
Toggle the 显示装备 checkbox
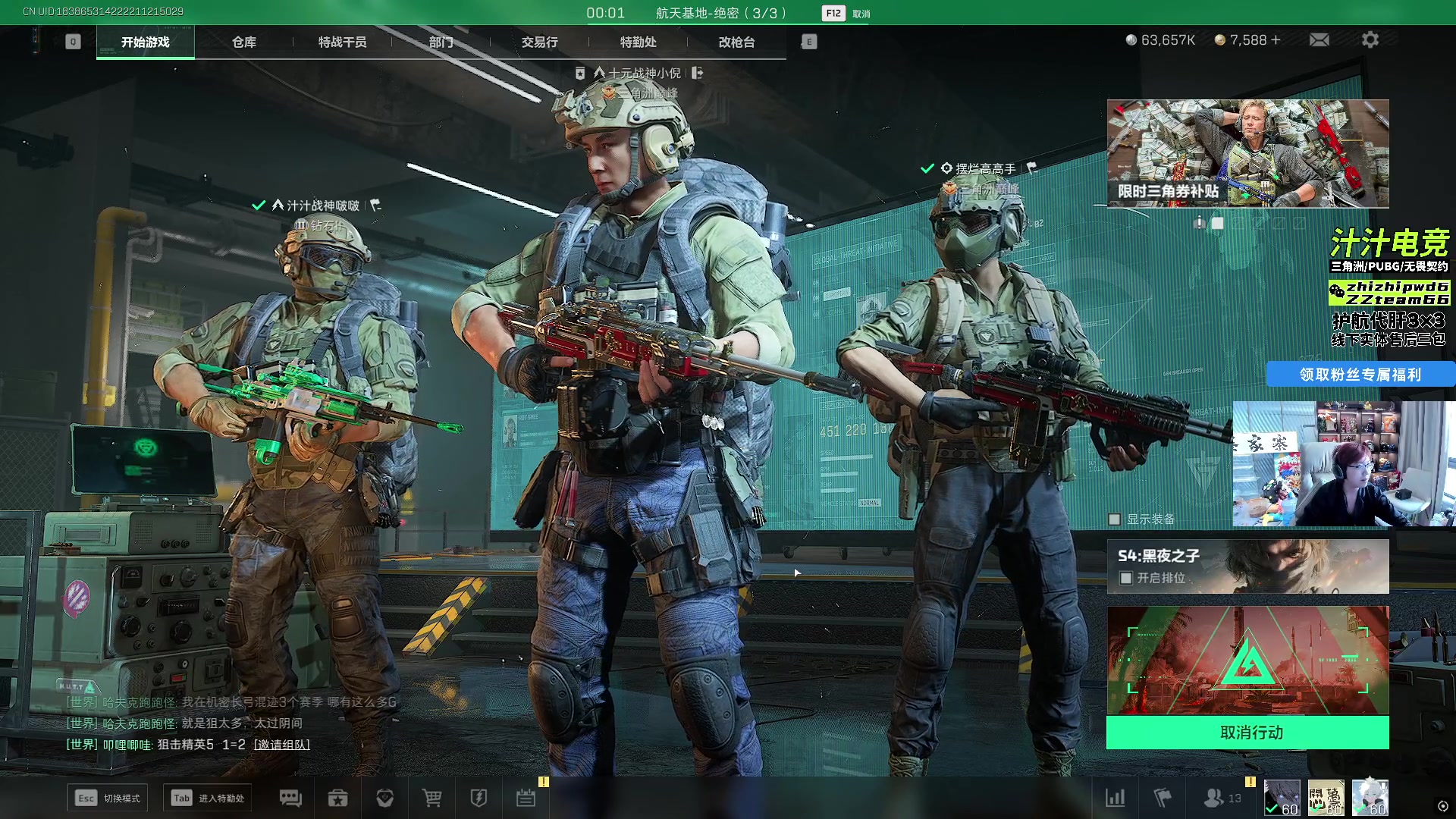point(1114,519)
